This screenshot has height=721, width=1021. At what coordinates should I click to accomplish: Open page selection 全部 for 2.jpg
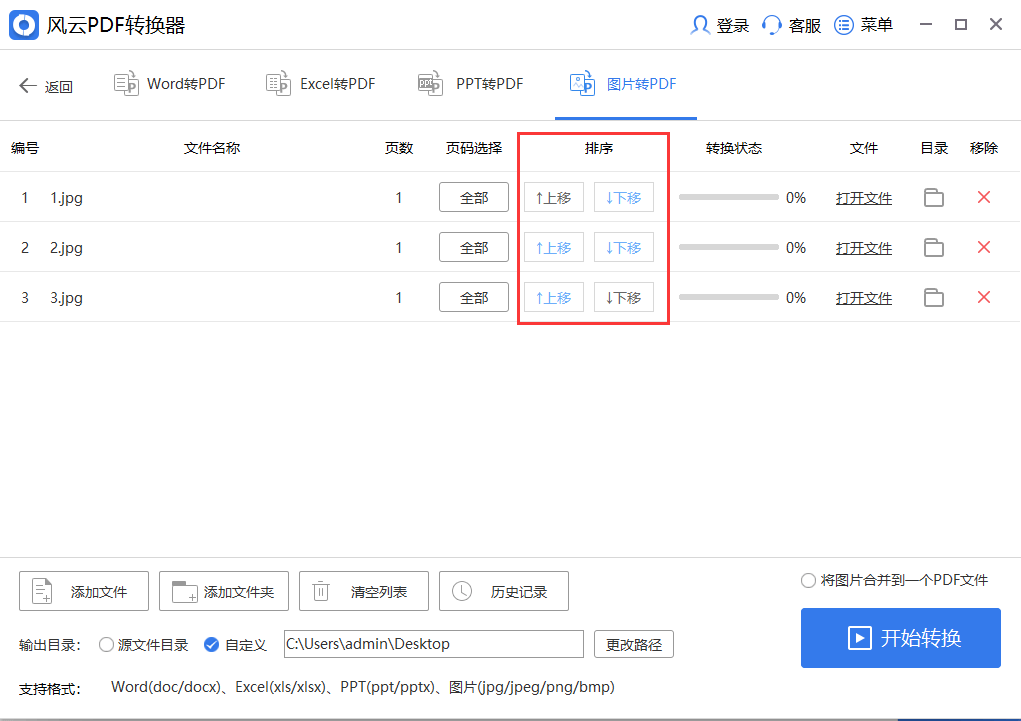tap(473, 247)
